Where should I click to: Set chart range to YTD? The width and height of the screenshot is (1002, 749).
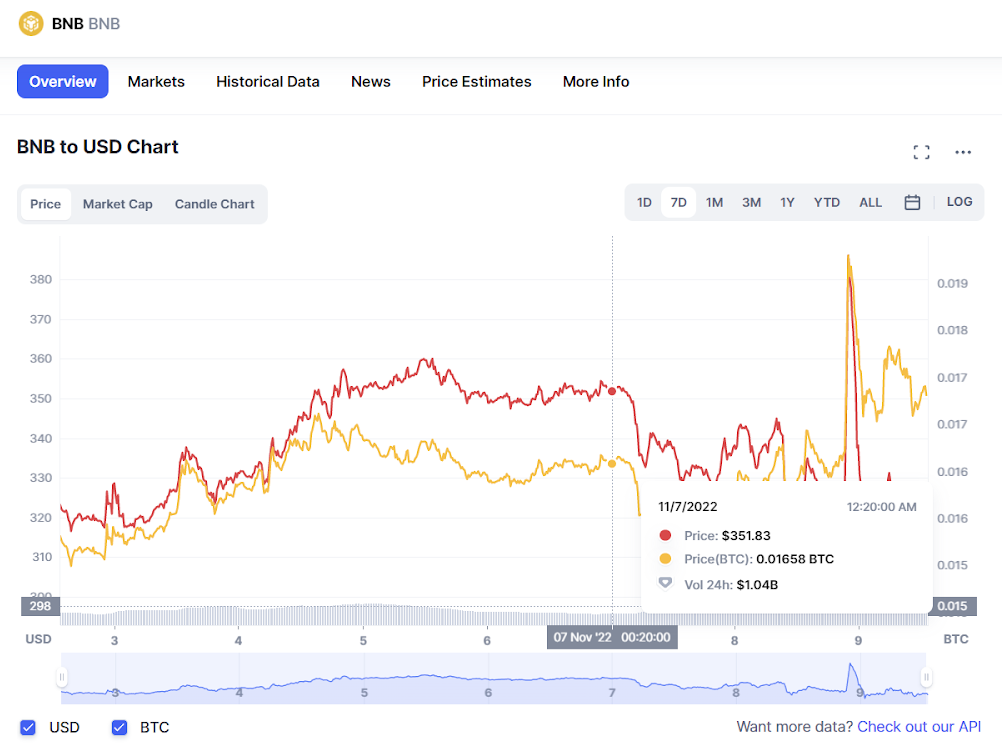click(x=827, y=203)
